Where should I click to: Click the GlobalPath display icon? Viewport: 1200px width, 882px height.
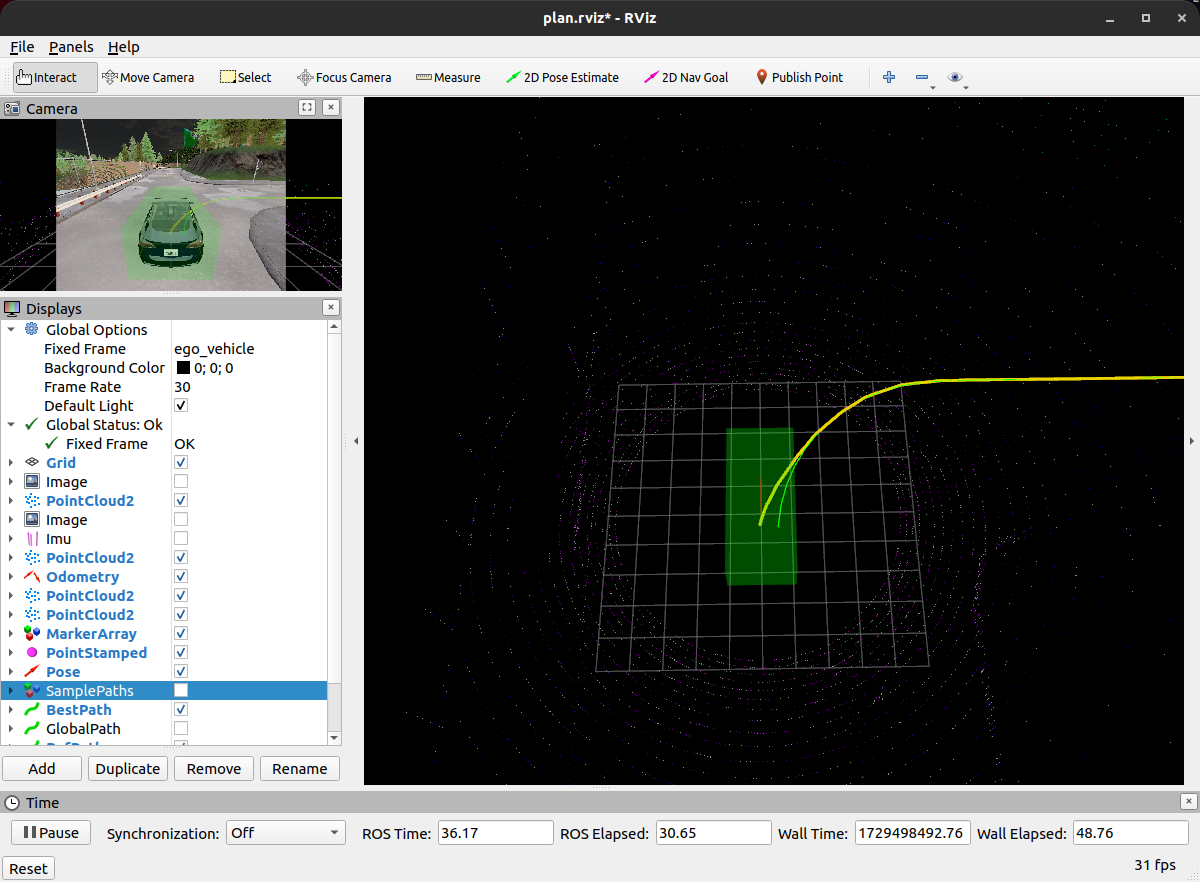click(x=32, y=728)
